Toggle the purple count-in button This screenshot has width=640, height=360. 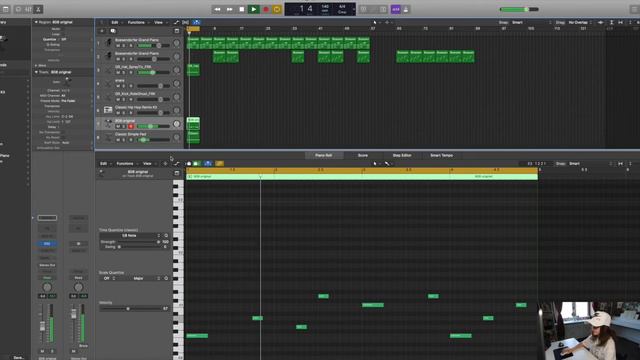396,9
